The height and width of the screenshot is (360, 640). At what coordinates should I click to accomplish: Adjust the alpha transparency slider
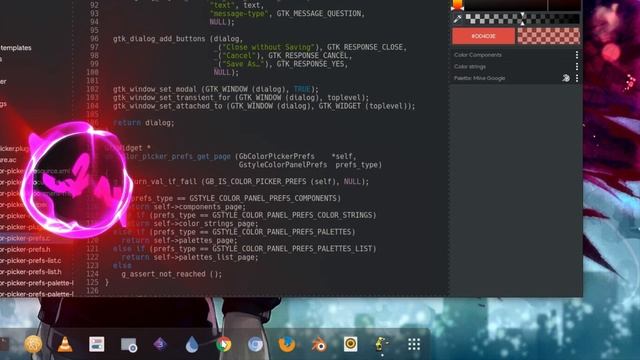pos(522,19)
